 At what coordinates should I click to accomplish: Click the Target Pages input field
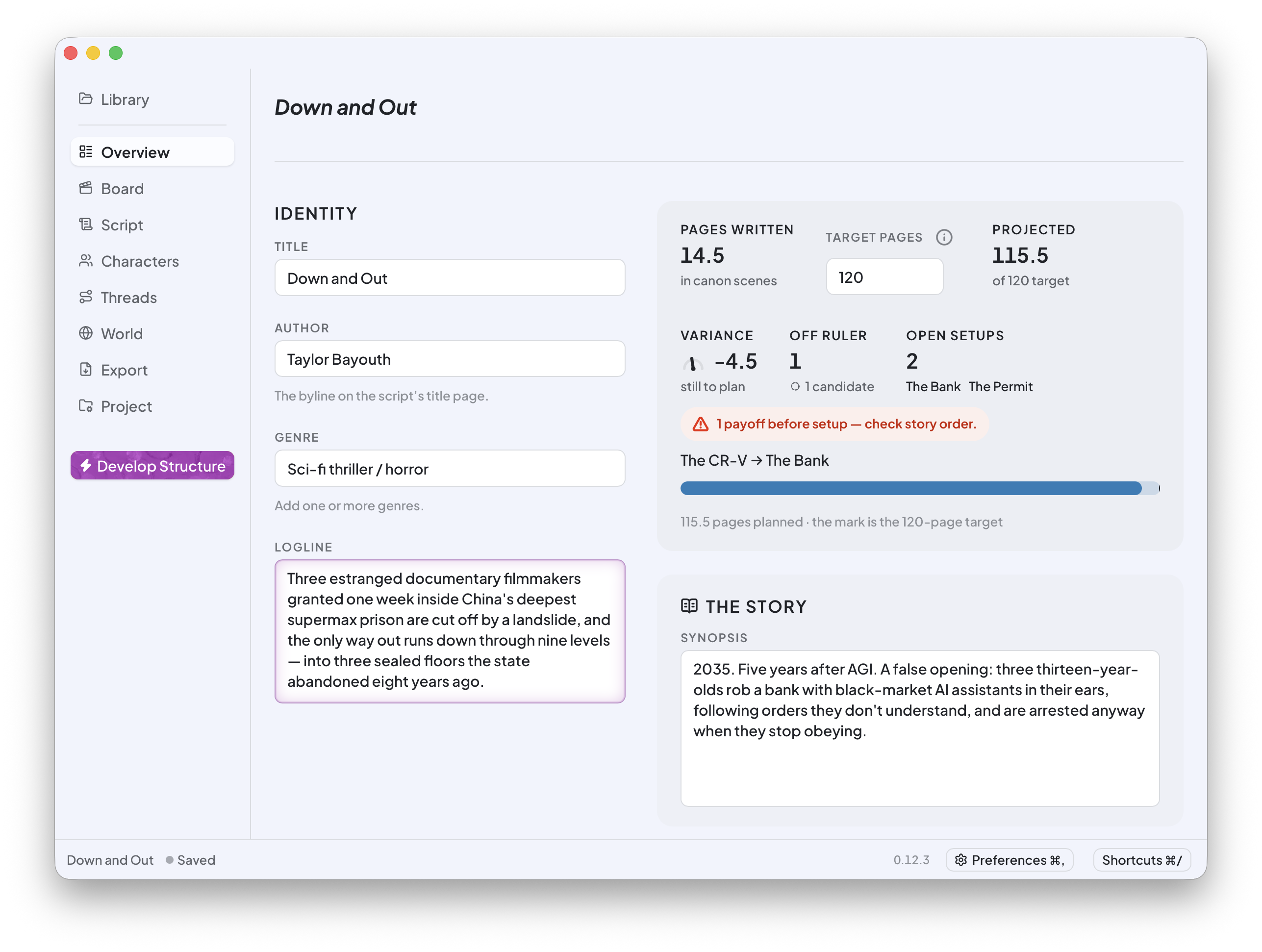pos(884,277)
